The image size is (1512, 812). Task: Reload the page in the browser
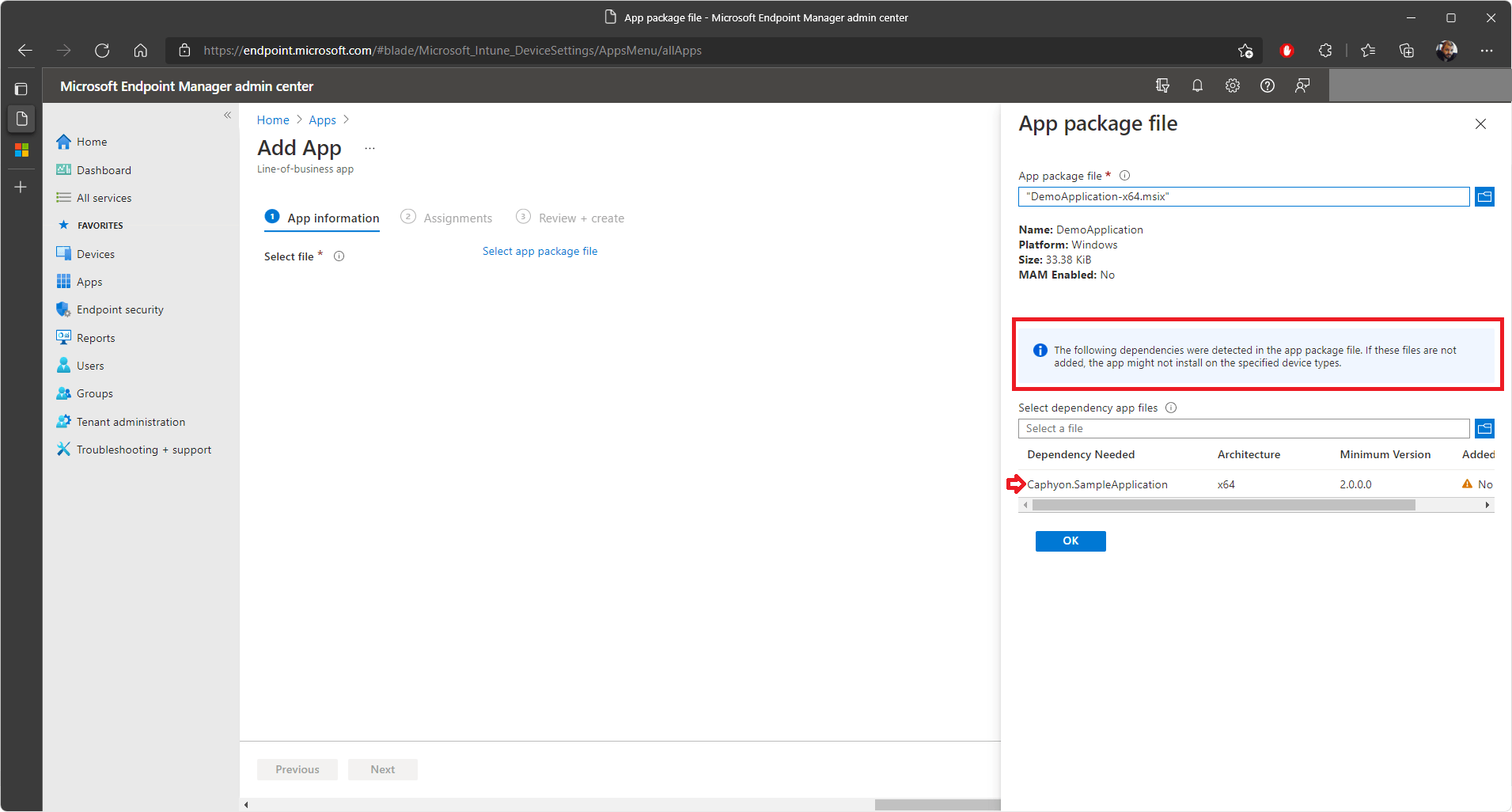pyautogui.click(x=102, y=51)
